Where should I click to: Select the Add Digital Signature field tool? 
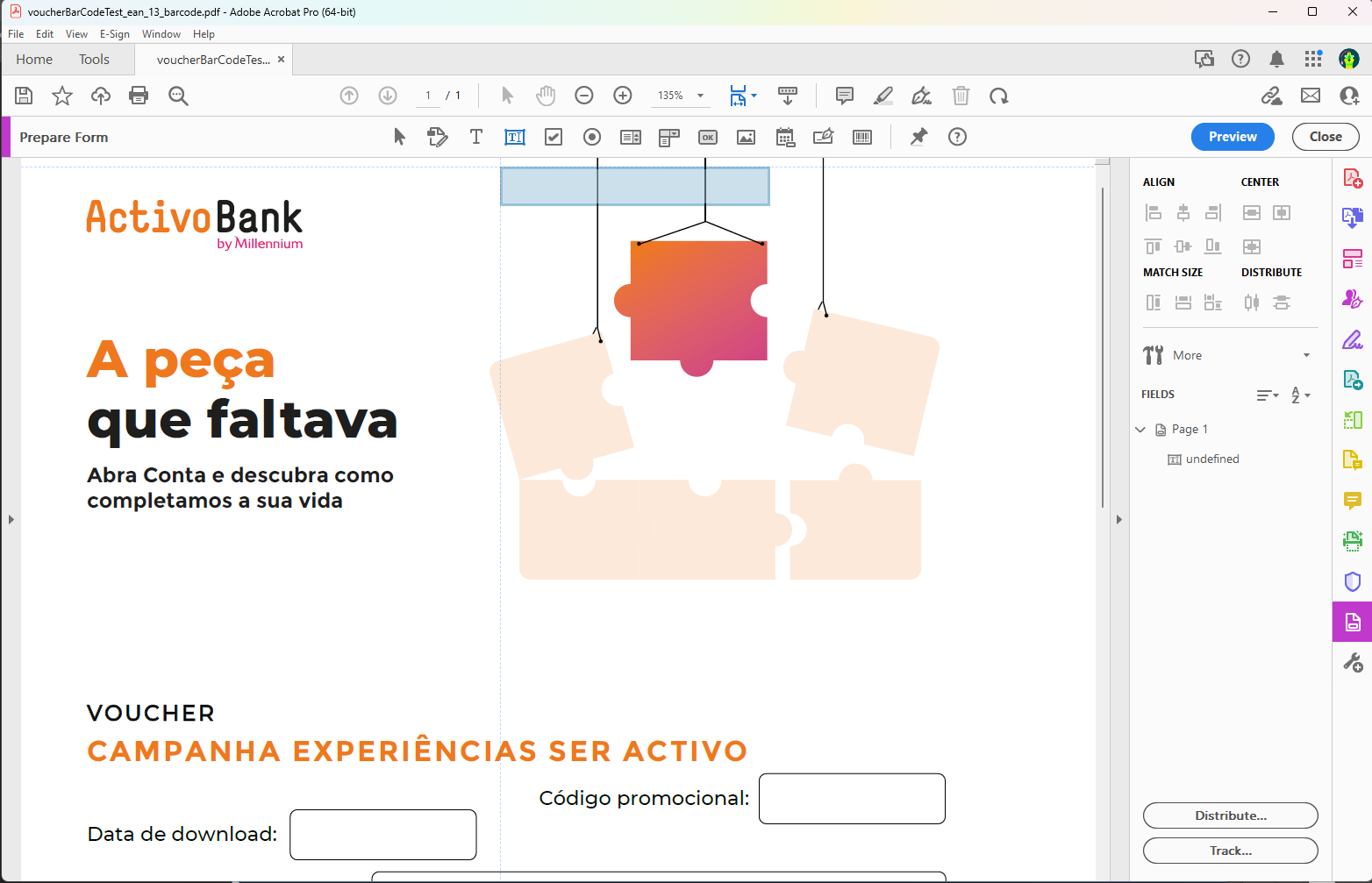pyautogui.click(x=824, y=137)
